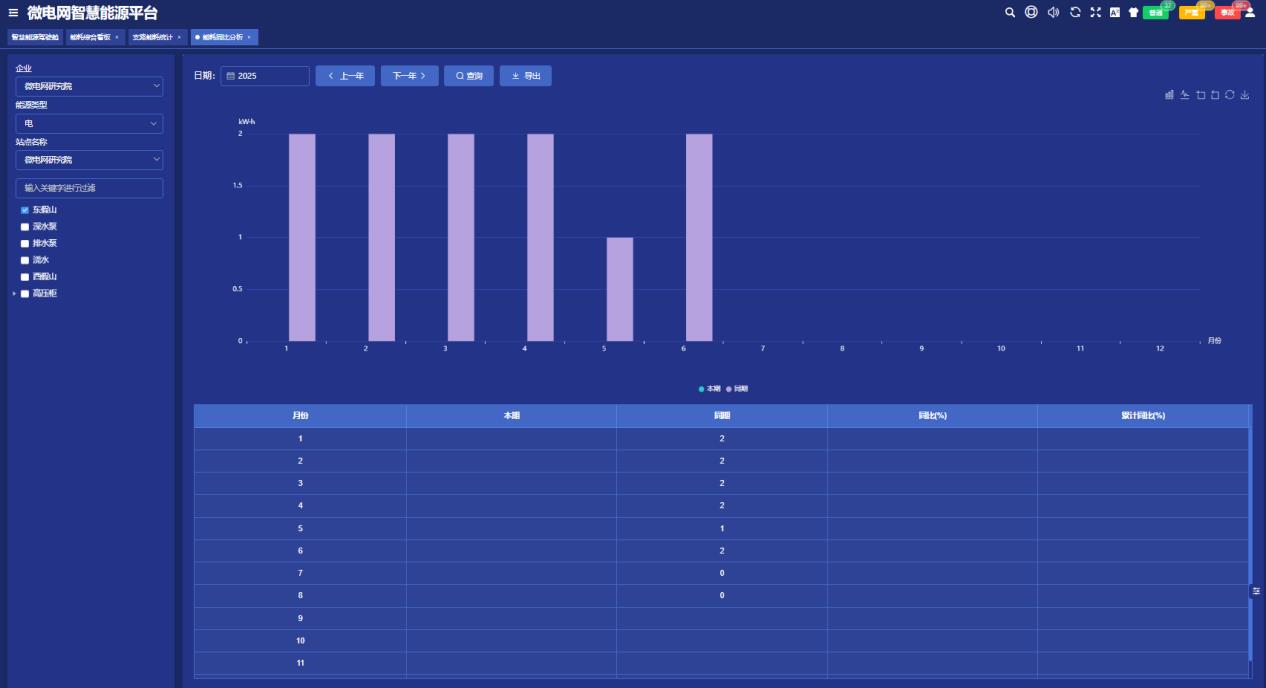Expand the 高压柜 tree node arrow
The width and height of the screenshot is (1266, 688).
(x=14, y=293)
